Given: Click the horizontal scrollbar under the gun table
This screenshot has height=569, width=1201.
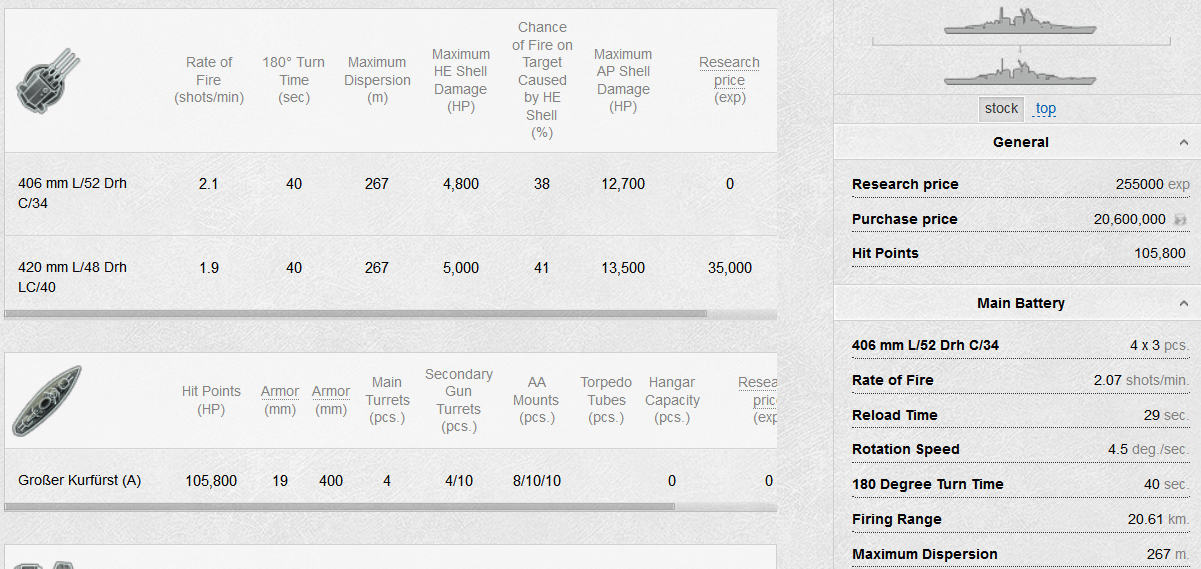Looking at the screenshot, I should [x=355, y=314].
